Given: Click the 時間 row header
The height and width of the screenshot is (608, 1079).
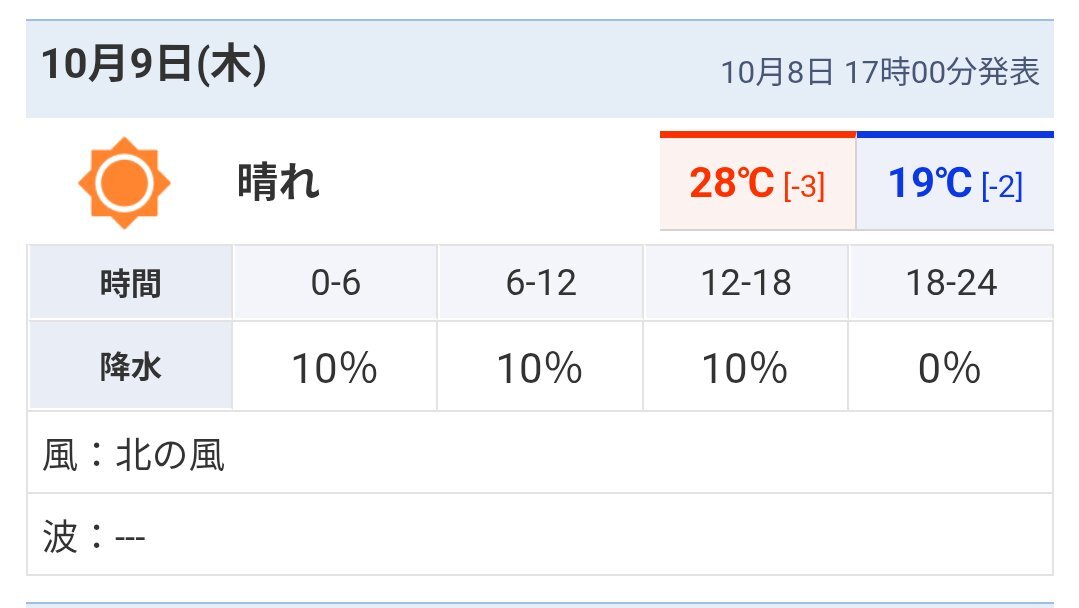Looking at the screenshot, I should pyautogui.click(x=130, y=284).
